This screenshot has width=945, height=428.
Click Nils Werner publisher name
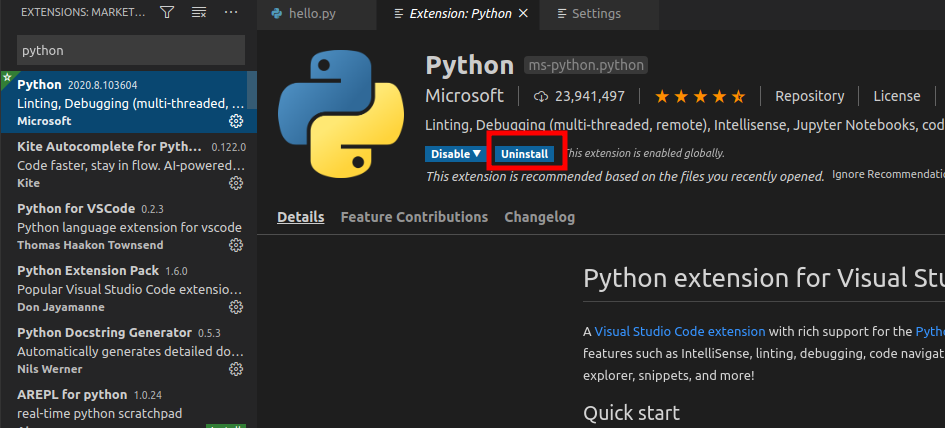[49, 369]
